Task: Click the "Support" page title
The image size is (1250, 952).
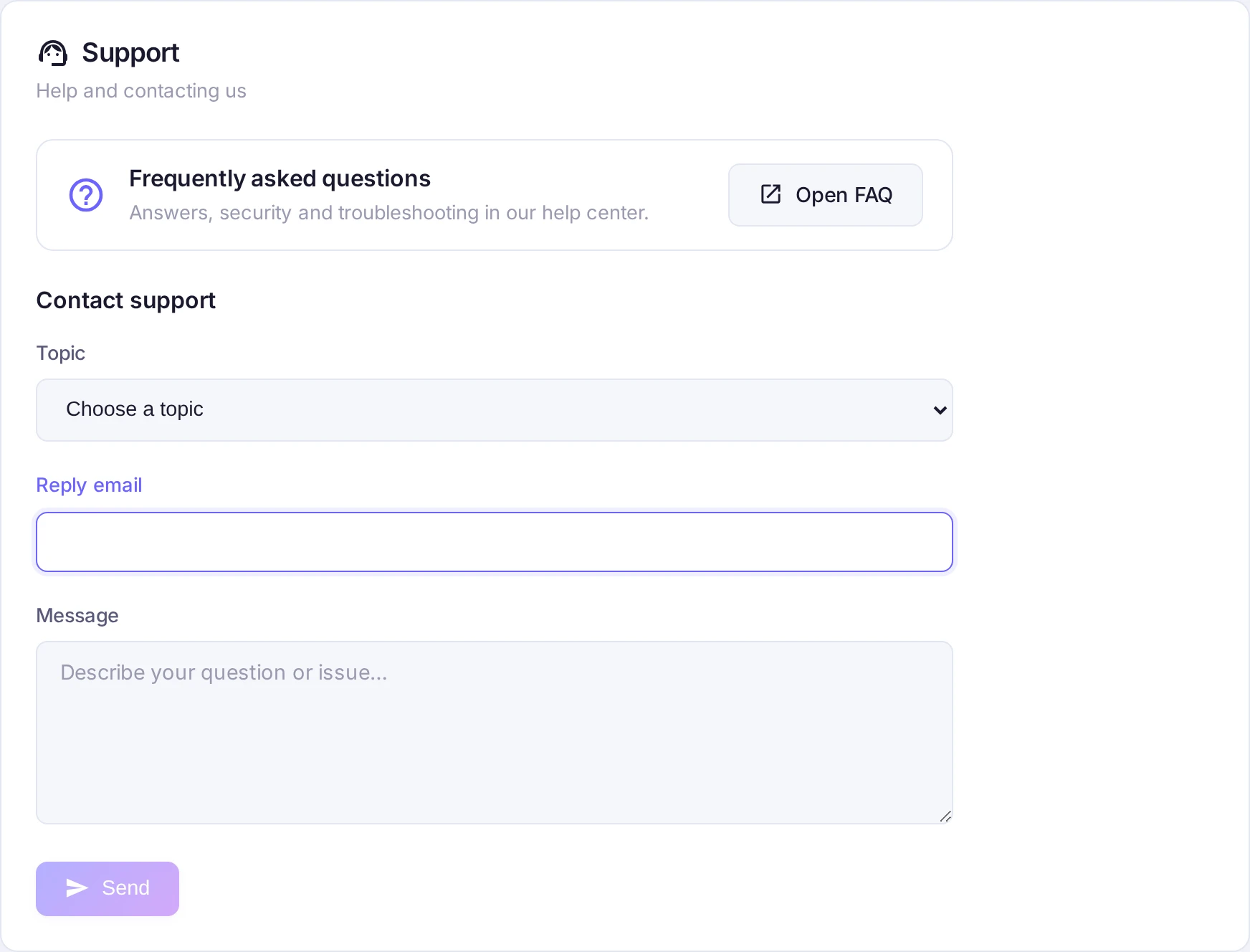Action: pyautogui.click(x=130, y=53)
